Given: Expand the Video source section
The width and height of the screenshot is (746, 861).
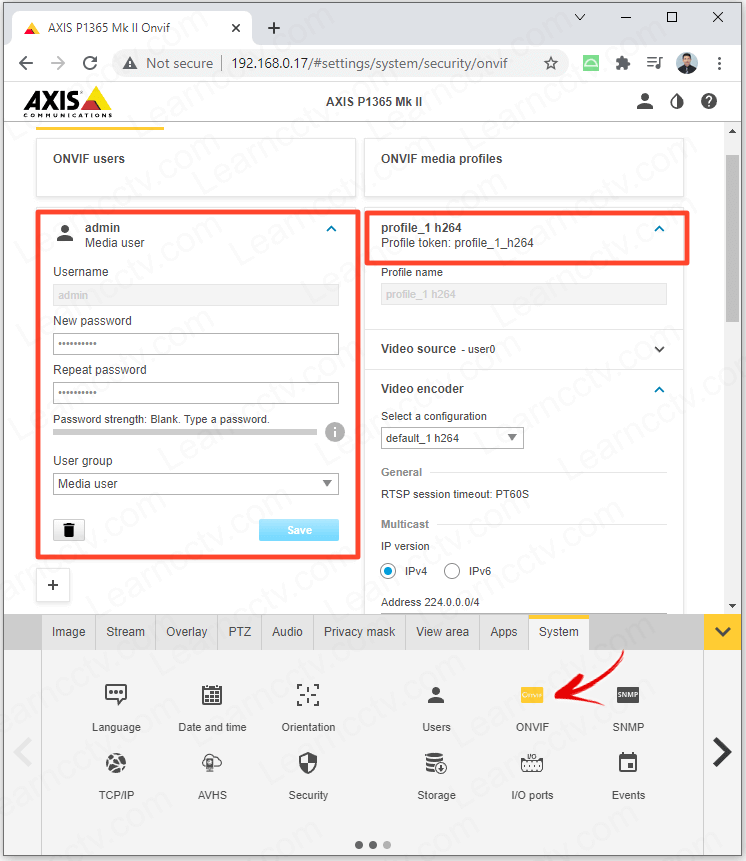Looking at the screenshot, I should point(659,349).
